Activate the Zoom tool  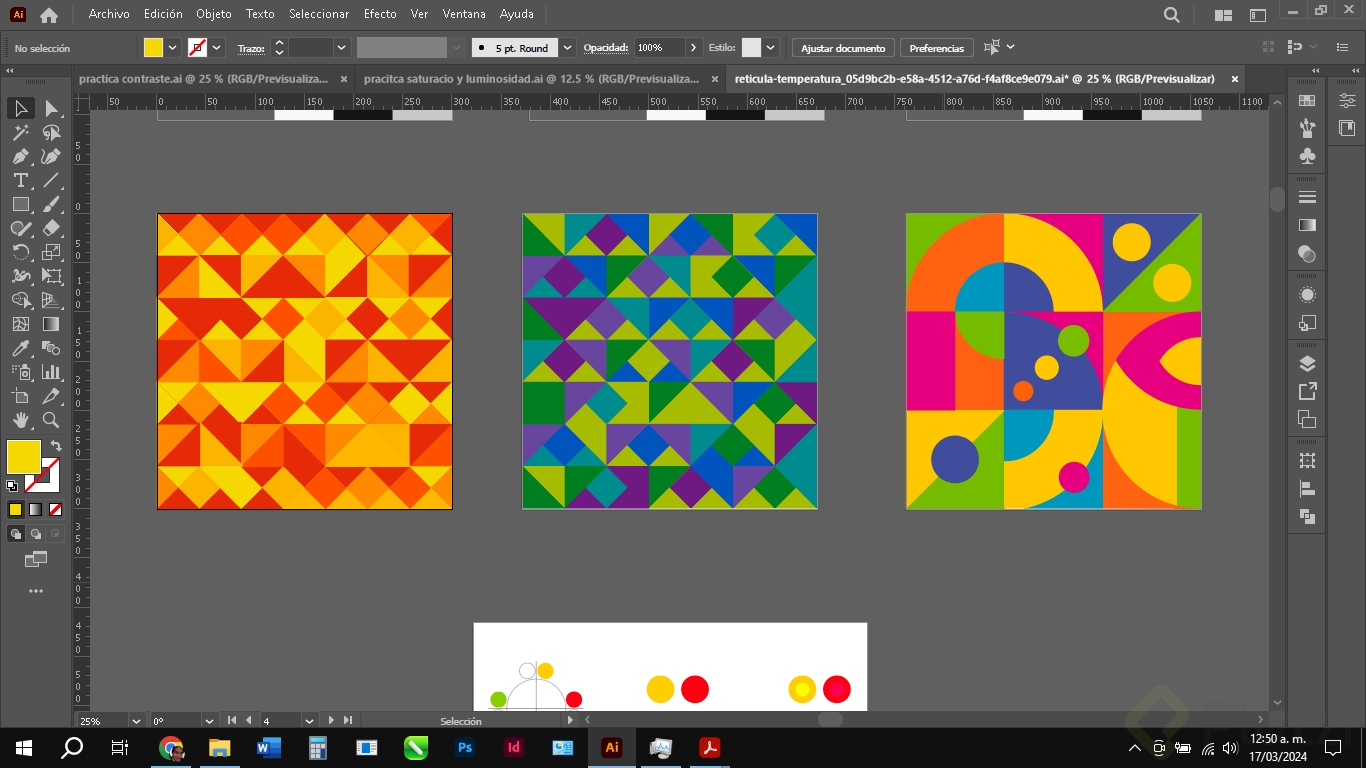[51, 420]
